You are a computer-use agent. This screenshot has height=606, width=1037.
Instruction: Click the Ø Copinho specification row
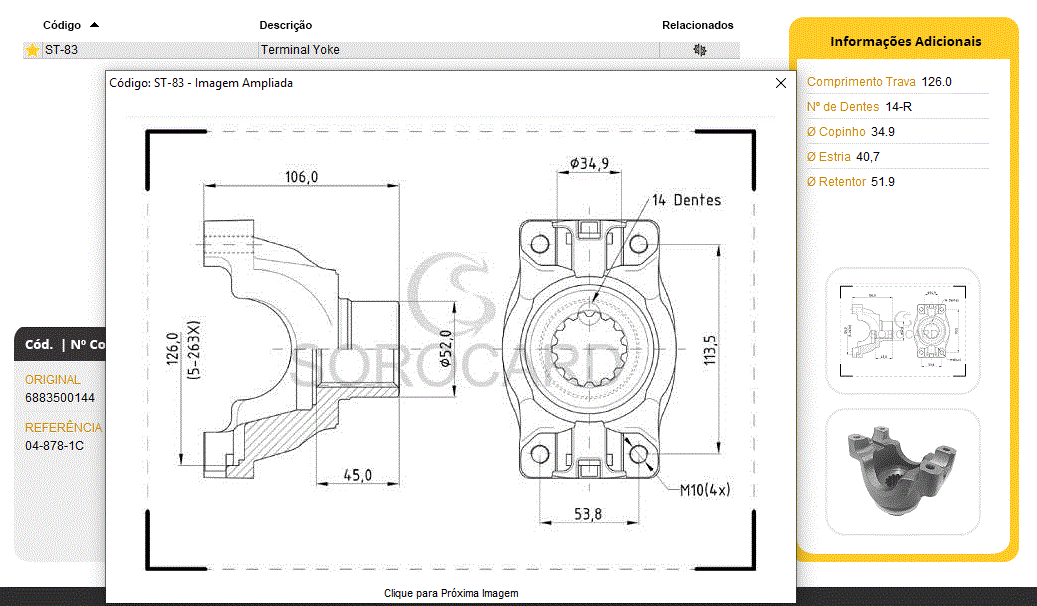851,132
